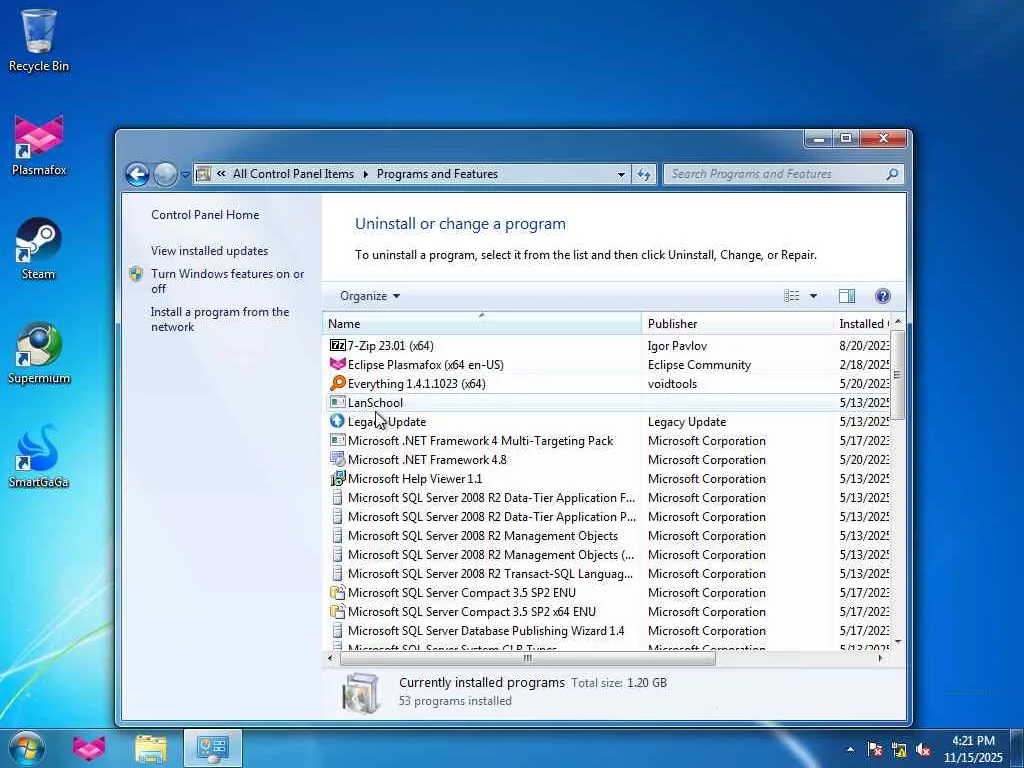Sort by the Name column header
Viewport: 1024px width, 768px height.
point(482,323)
